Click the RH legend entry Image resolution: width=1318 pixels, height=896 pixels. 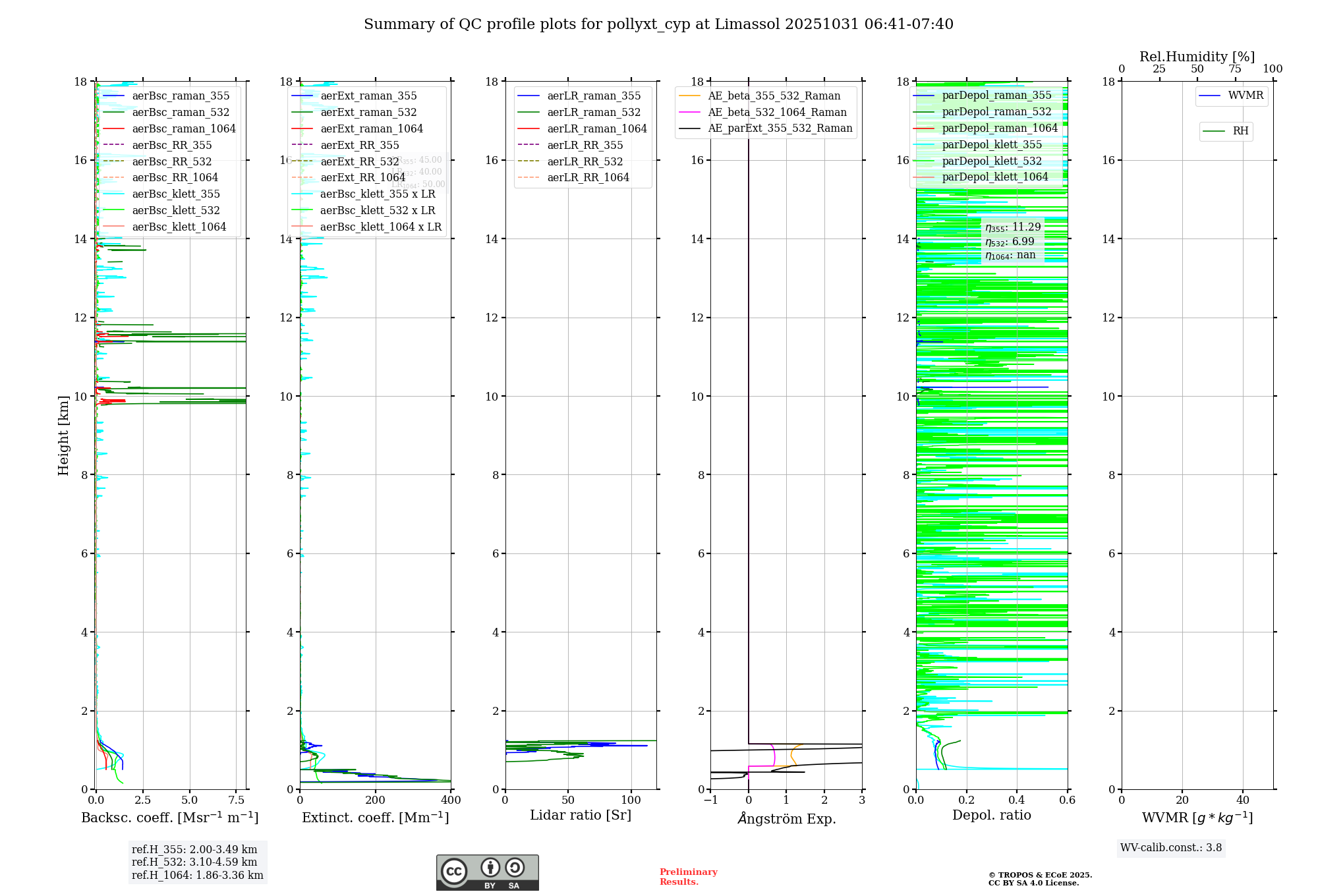tap(1240, 131)
